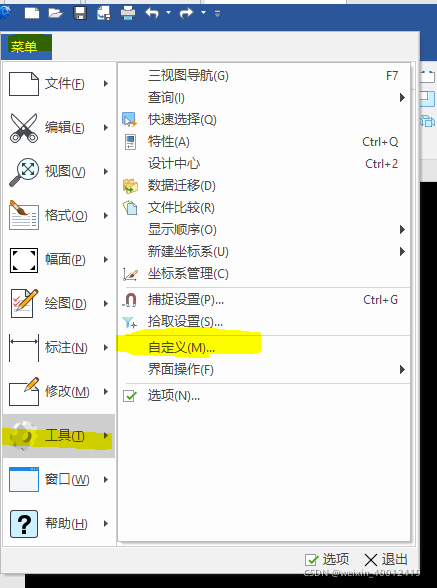Click the New document icon in quick toolbar

tap(32, 14)
